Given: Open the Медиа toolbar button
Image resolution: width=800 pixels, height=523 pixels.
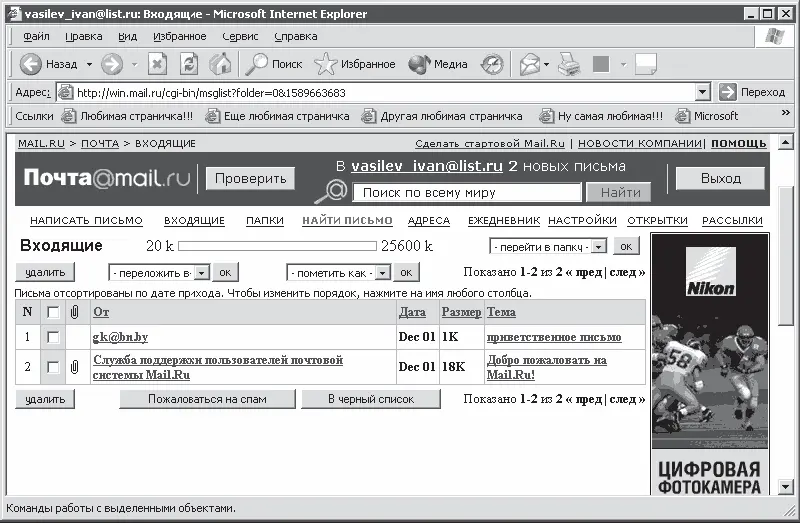Looking at the screenshot, I should [x=438, y=64].
